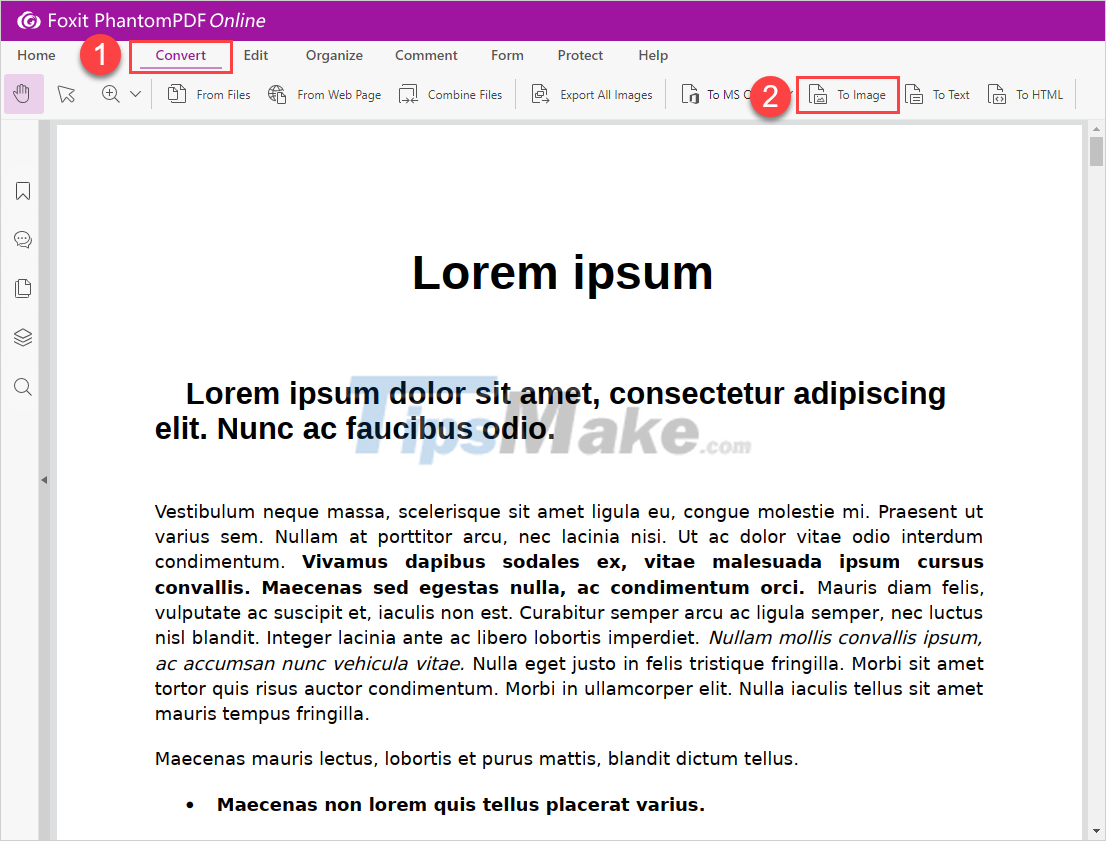Convert the document To HTML
Image resolution: width=1106 pixels, height=841 pixels.
coord(1024,93)
